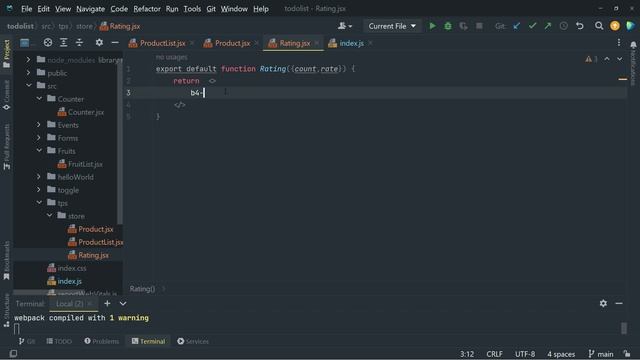Open Notifications bell on right sidebar
This screenshot has width=640, height=360.
tap(633, 44)
